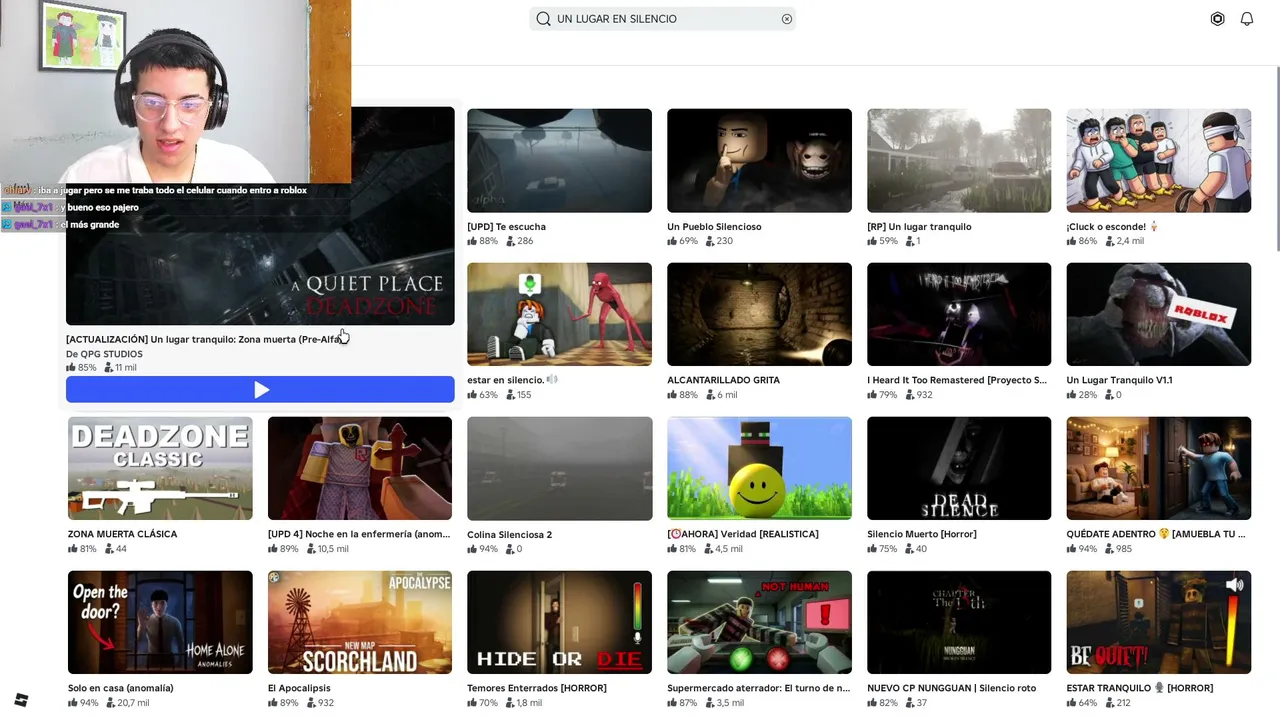Open the Home Alone Anomalies thumbnail
This screenshot has height=720, width=1280.
coord(160,622)
